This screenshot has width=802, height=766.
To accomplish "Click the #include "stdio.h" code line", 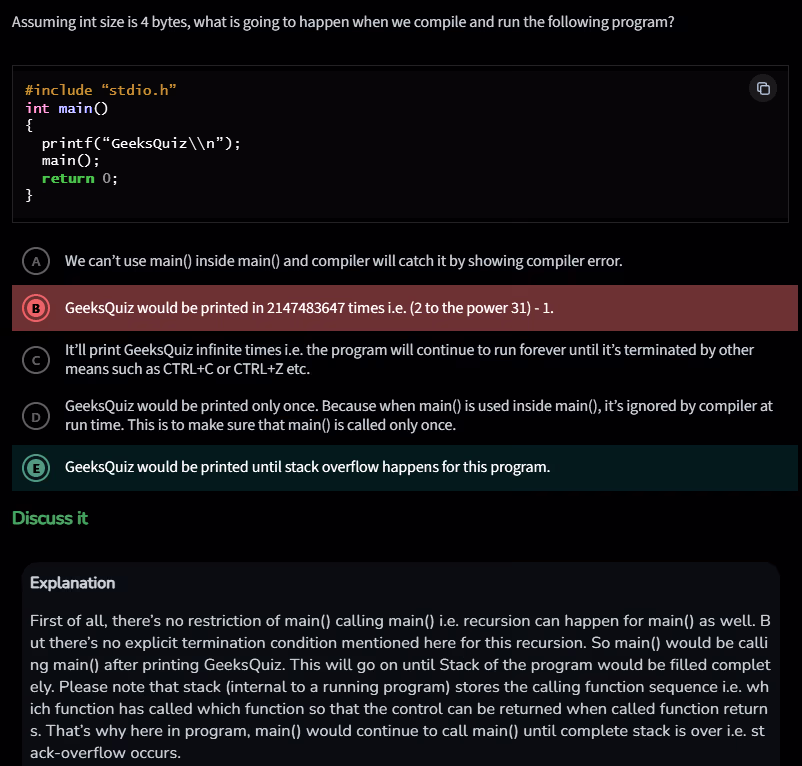I will pos(101,90).
